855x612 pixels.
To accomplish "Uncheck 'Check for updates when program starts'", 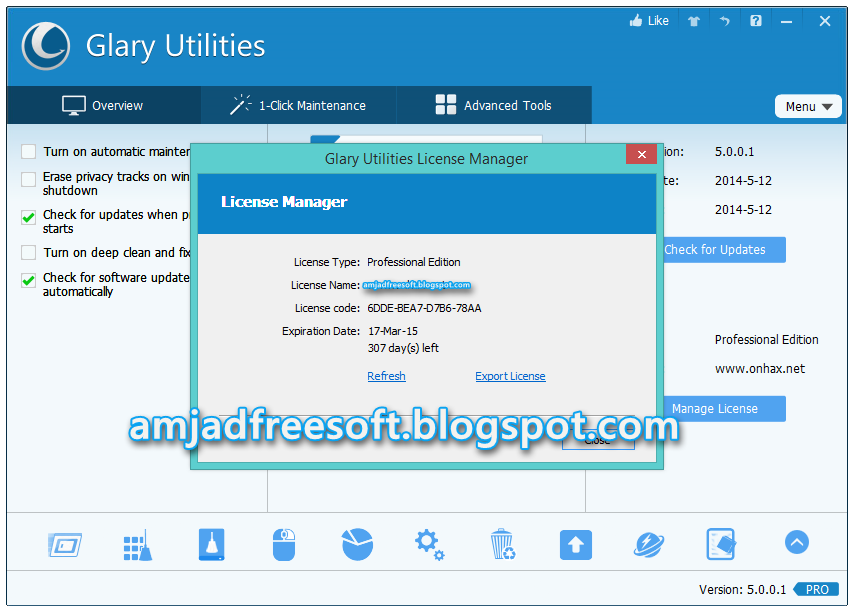I will tap(28, 217).
